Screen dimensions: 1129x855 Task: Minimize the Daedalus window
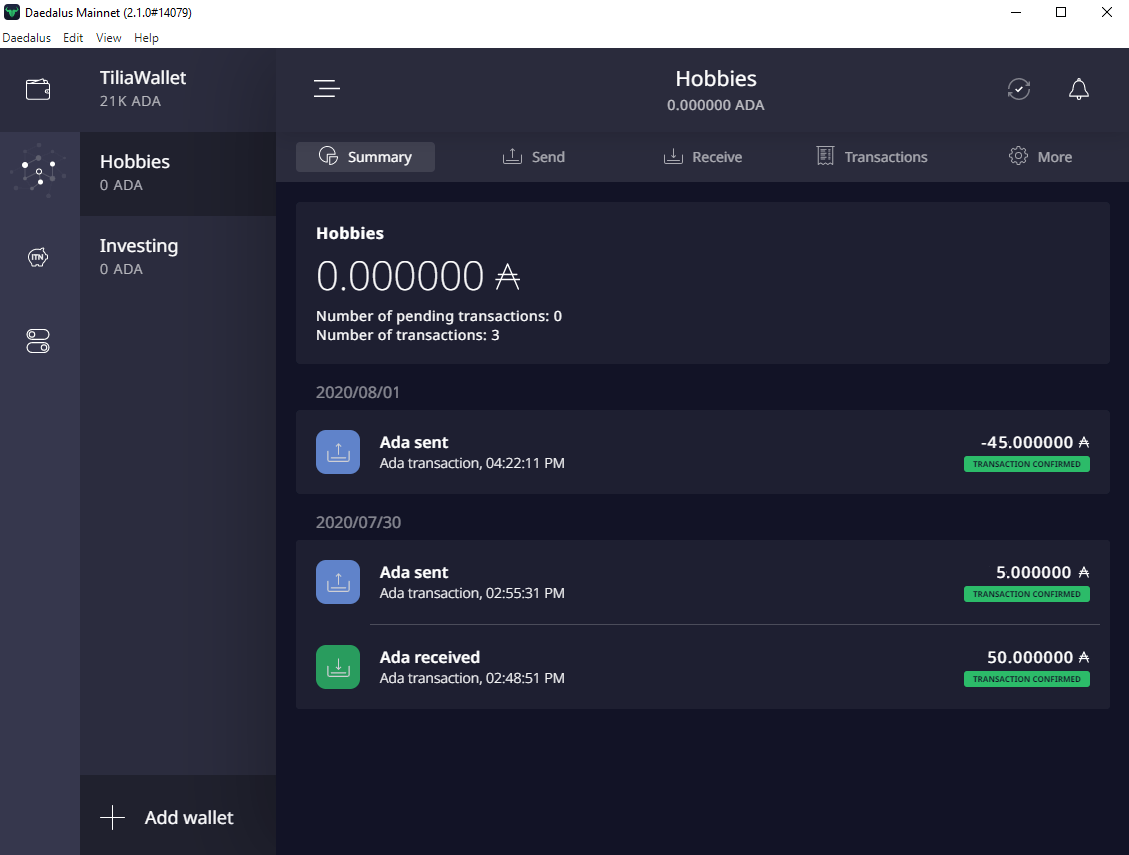(x=1016, y=12)
